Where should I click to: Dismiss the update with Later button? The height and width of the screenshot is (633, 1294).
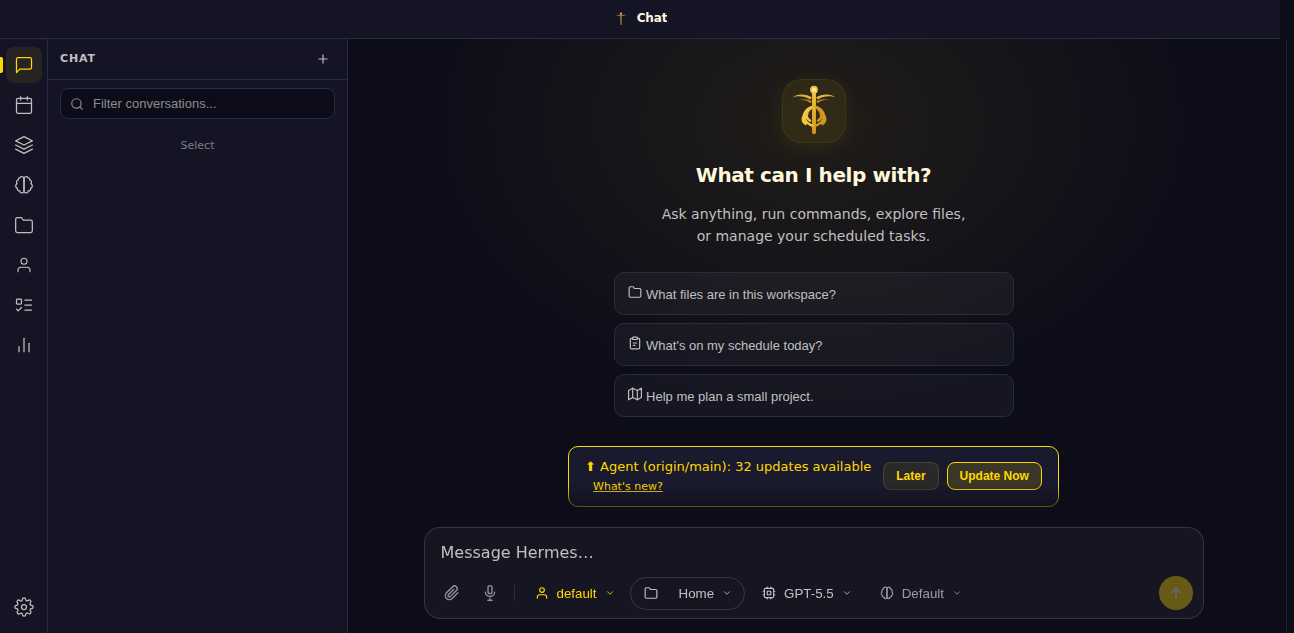point(911,476)
